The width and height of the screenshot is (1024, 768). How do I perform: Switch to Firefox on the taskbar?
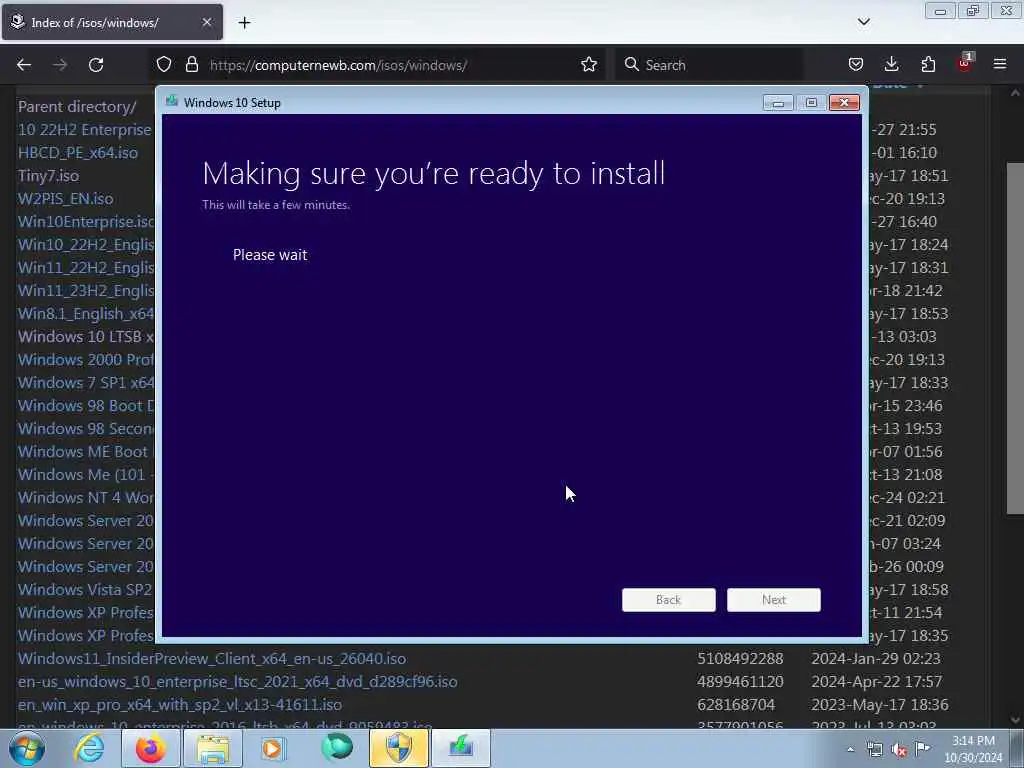click(x=150, y=748)
